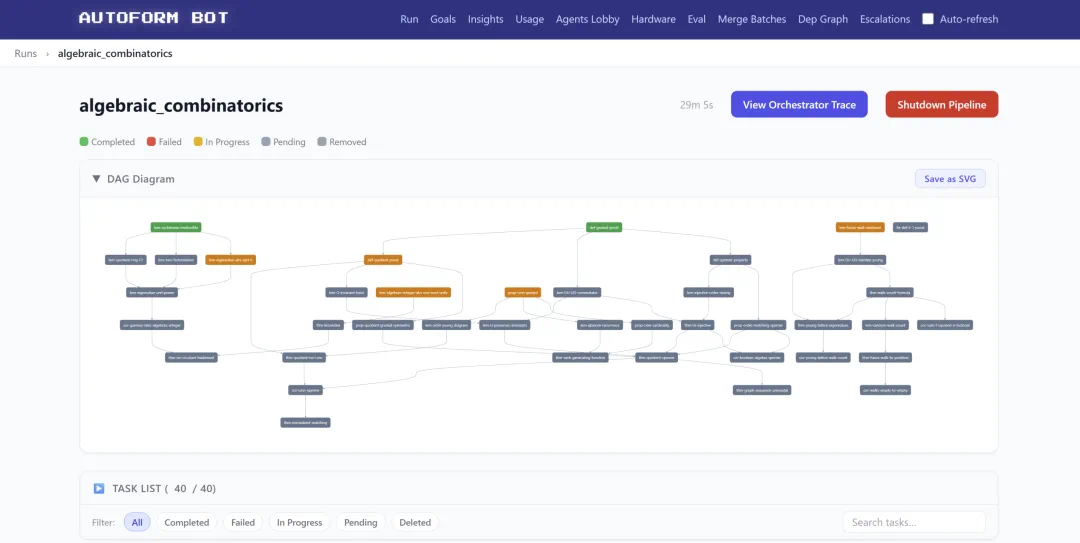
Task: Select the orange def-quotient-poset node
Action: click(x=383, y=260)
